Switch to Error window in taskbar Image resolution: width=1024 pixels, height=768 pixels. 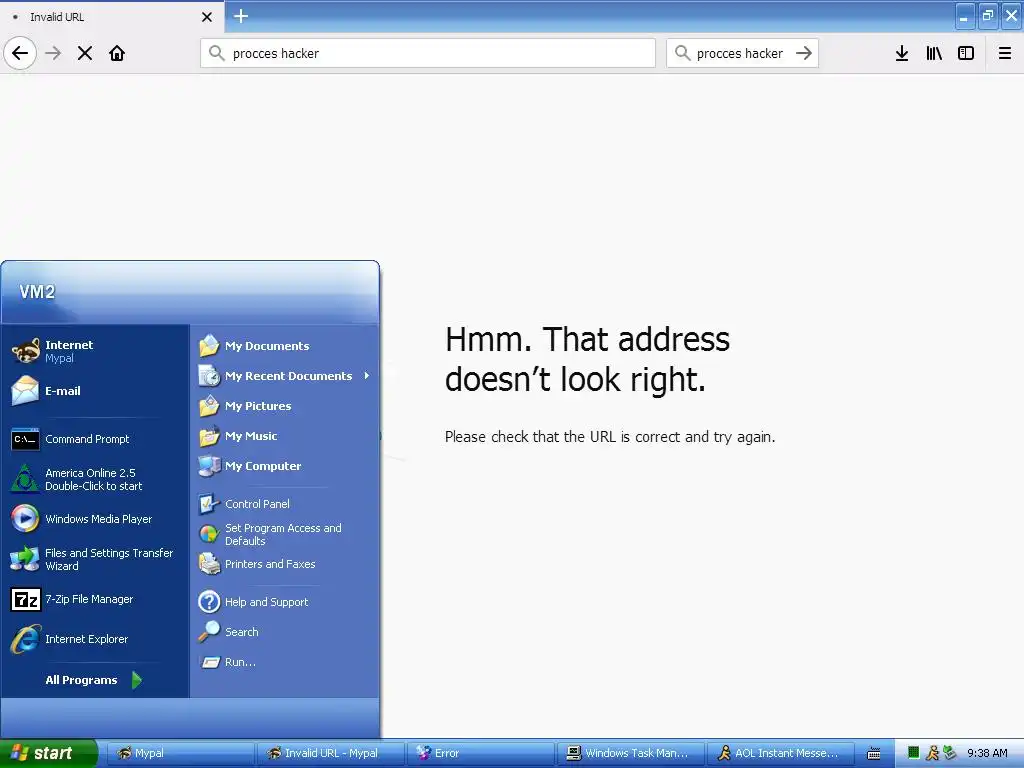(x=480, y=753)
